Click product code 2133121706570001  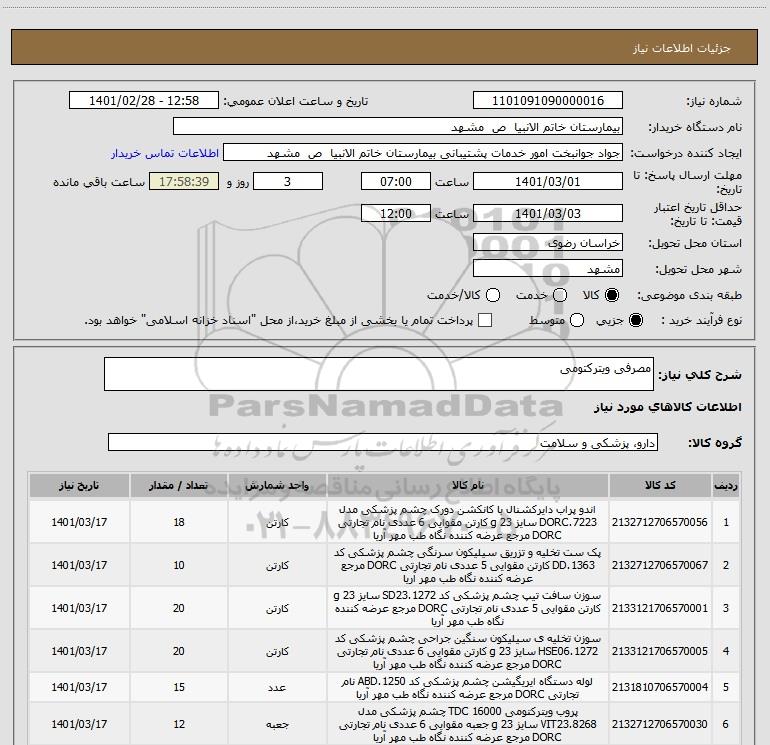point(660,608)
